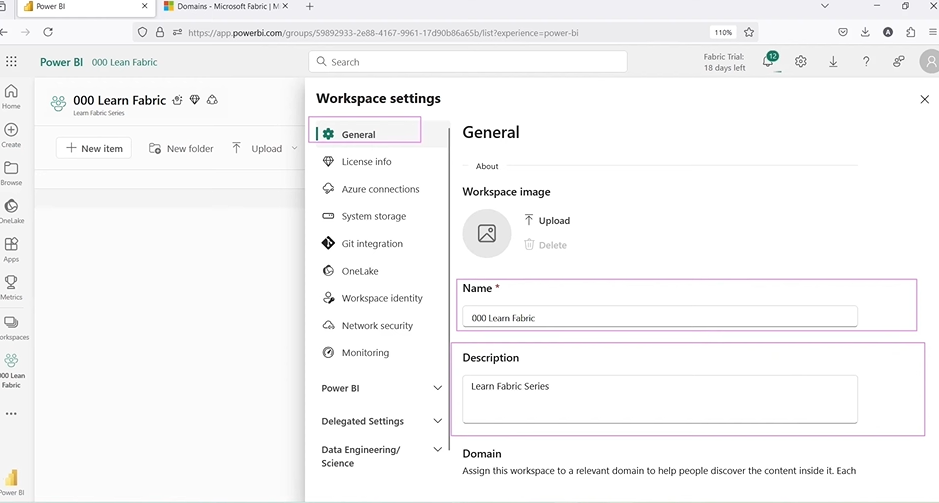
Task: Expand the Power BI settings section
Action: [x=381, y=388]
